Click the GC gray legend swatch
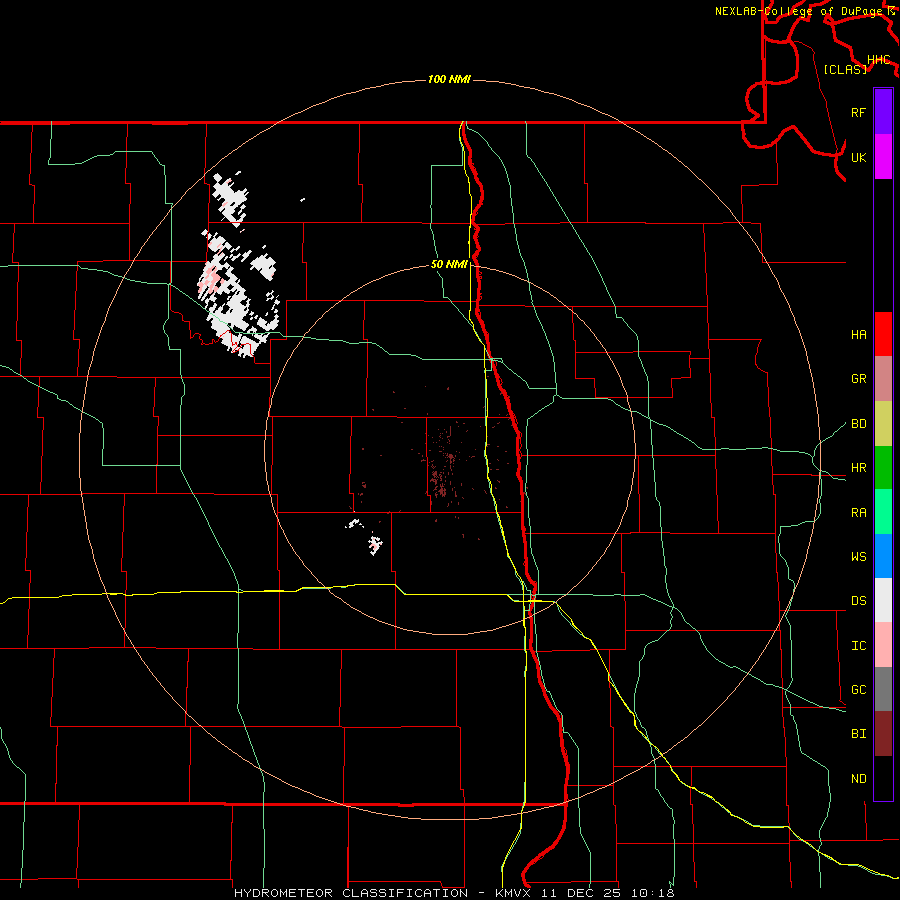Screen dimensions: 900x900 coord(883,689)
